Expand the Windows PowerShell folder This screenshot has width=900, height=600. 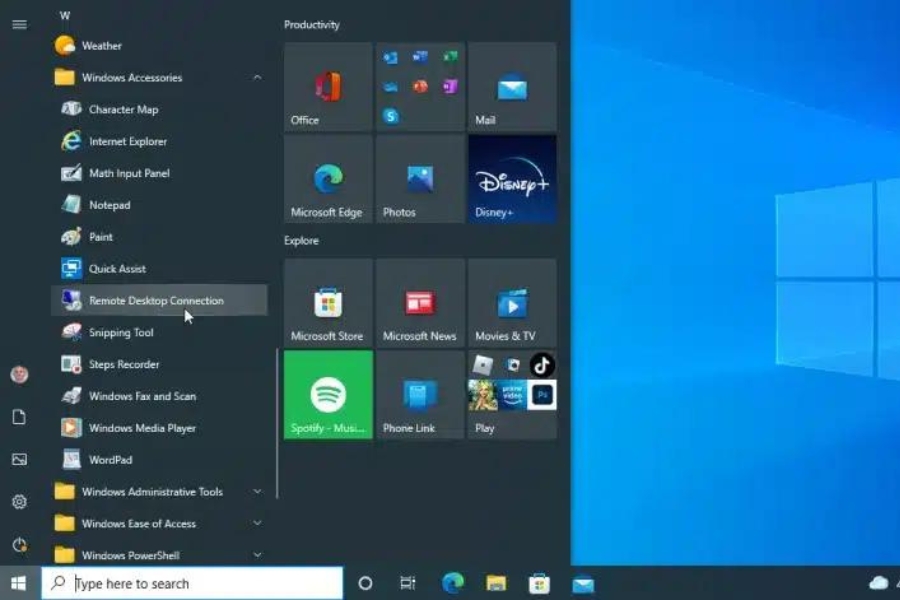[159, 555]
